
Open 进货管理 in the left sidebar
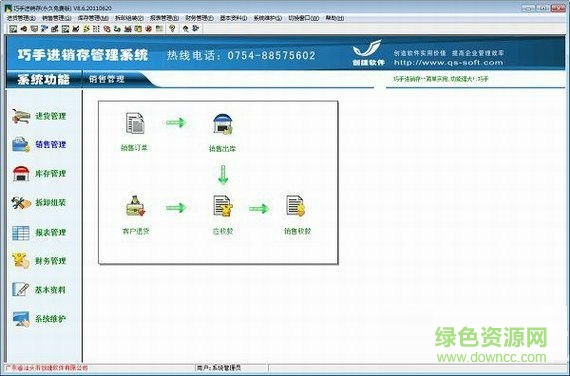pyautogui.click(x=39, y=116)
